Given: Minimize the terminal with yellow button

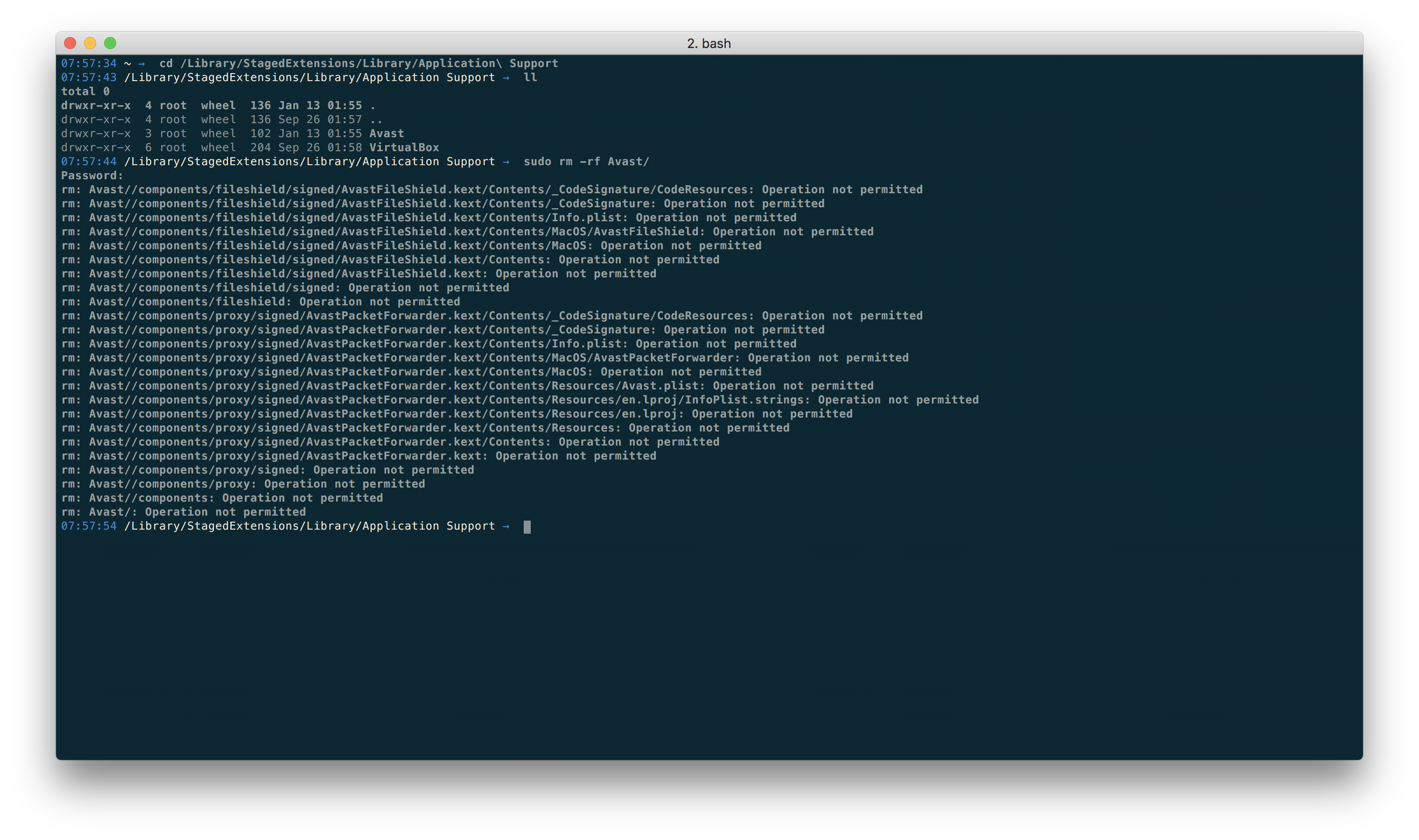Looking at the screenshot, I should (x=90, y=43).
